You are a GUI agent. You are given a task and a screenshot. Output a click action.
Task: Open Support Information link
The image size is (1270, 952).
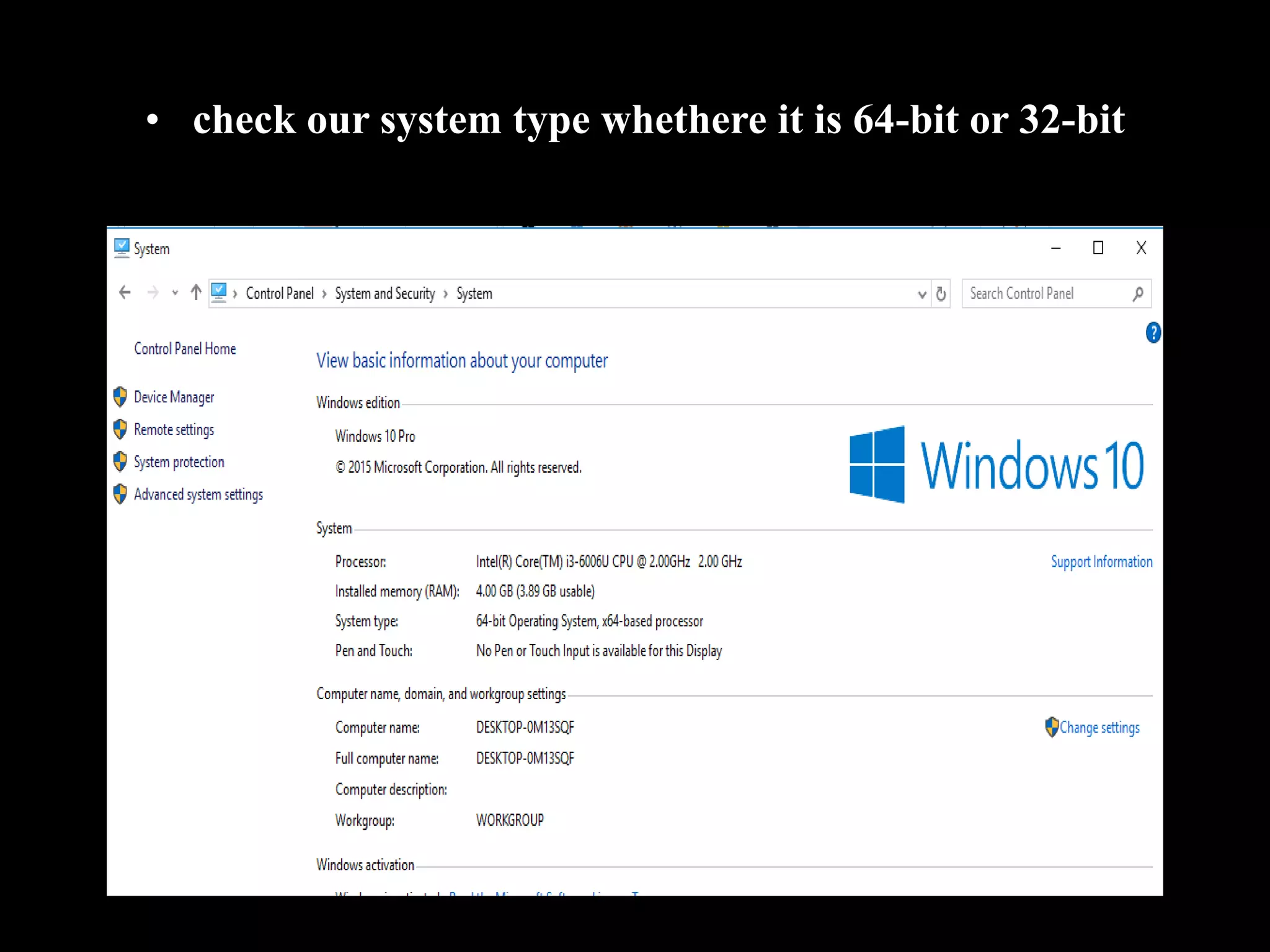pos(1102,562)
